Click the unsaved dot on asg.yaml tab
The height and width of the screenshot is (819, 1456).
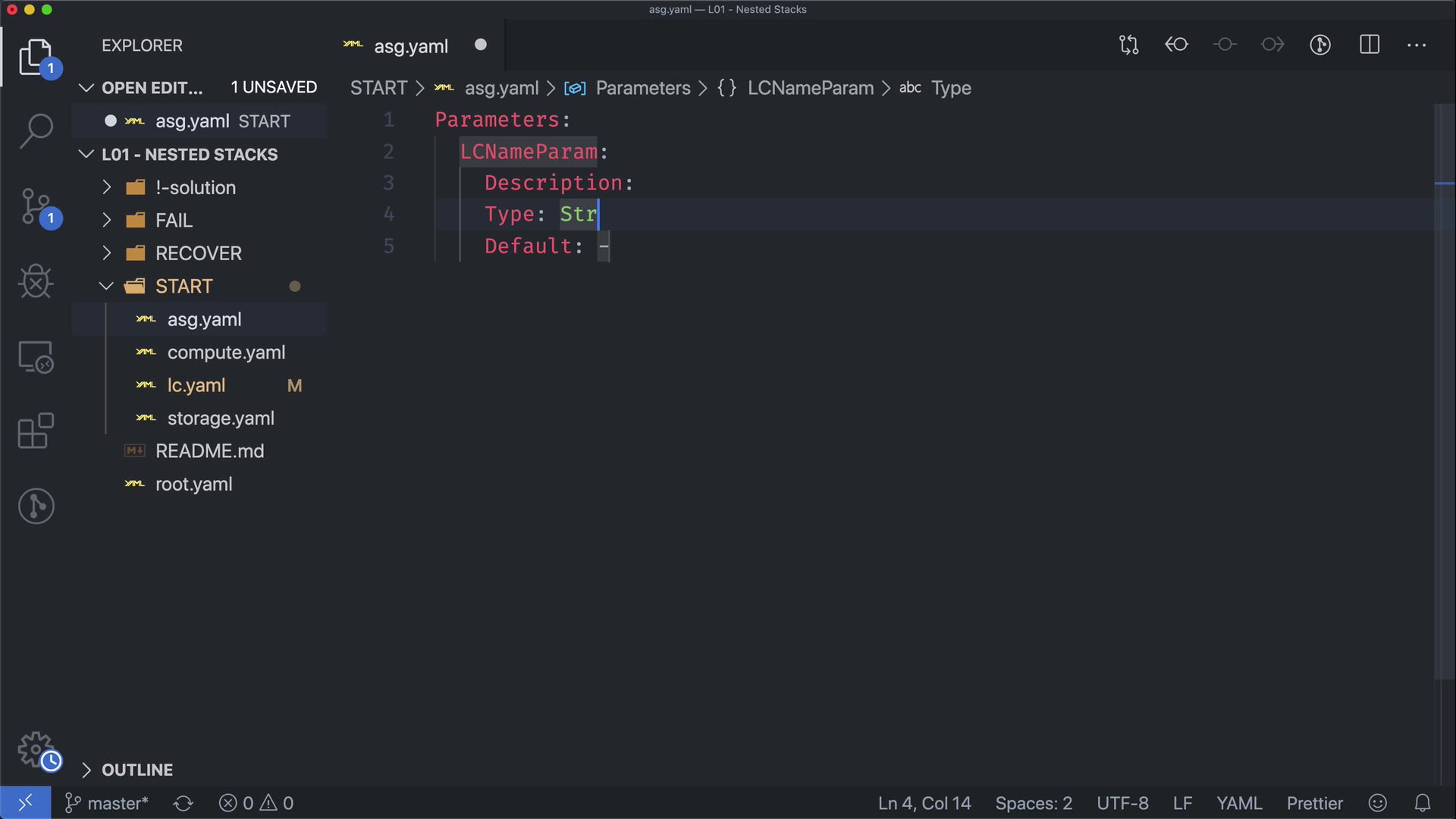pyautogui.click(x=481, y=45)
